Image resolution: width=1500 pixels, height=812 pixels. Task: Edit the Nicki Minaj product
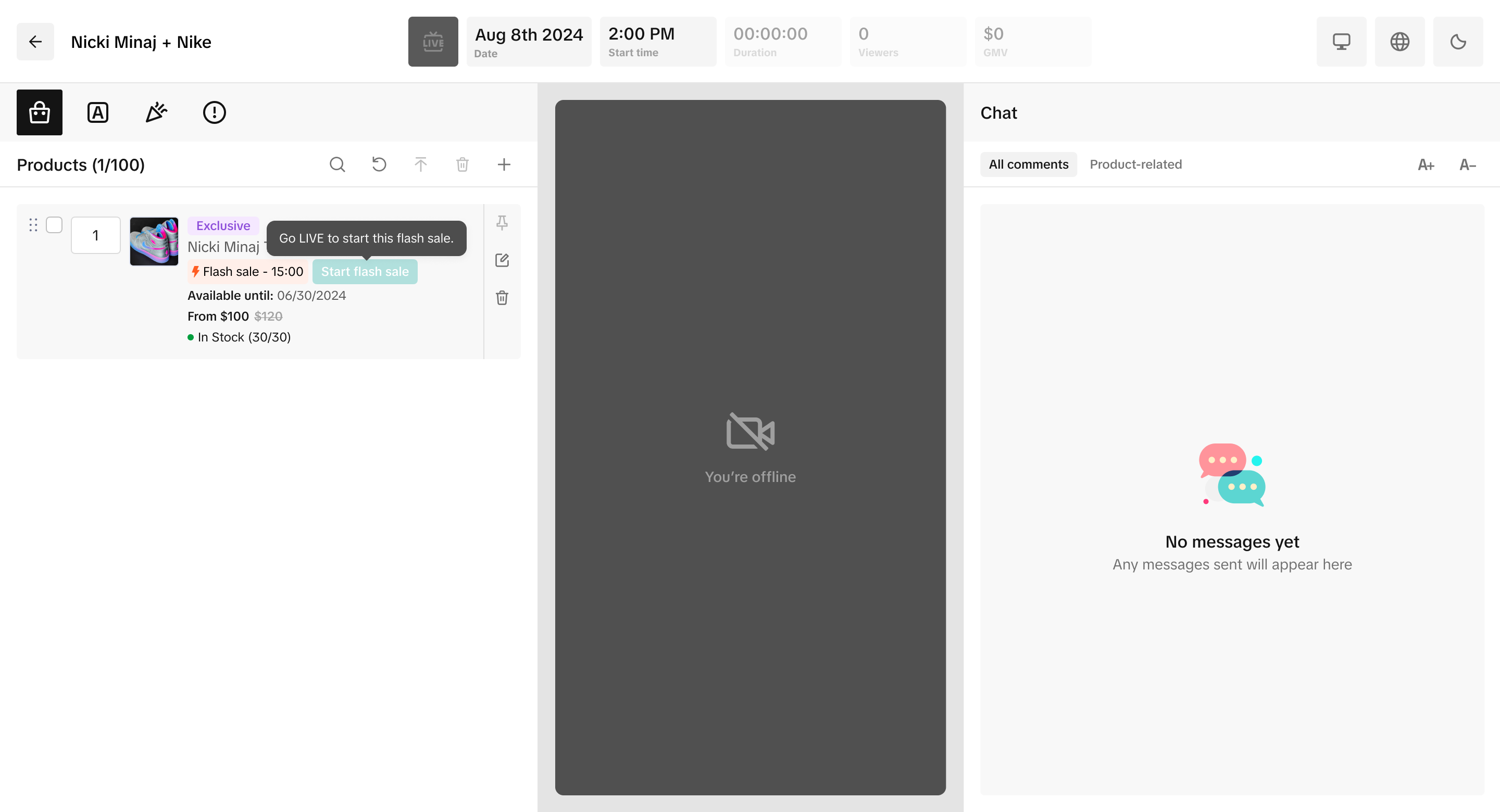tap(502, 260)
